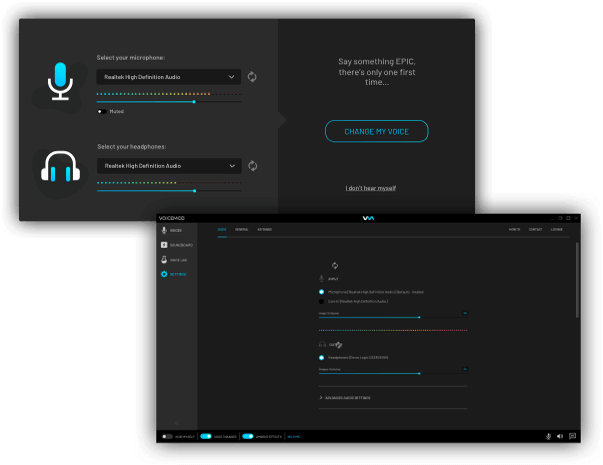The height and width of the screenshot is (465, 603).
Task: Toggle the Voice Changer switch in status bar
Action: point(206,436)
